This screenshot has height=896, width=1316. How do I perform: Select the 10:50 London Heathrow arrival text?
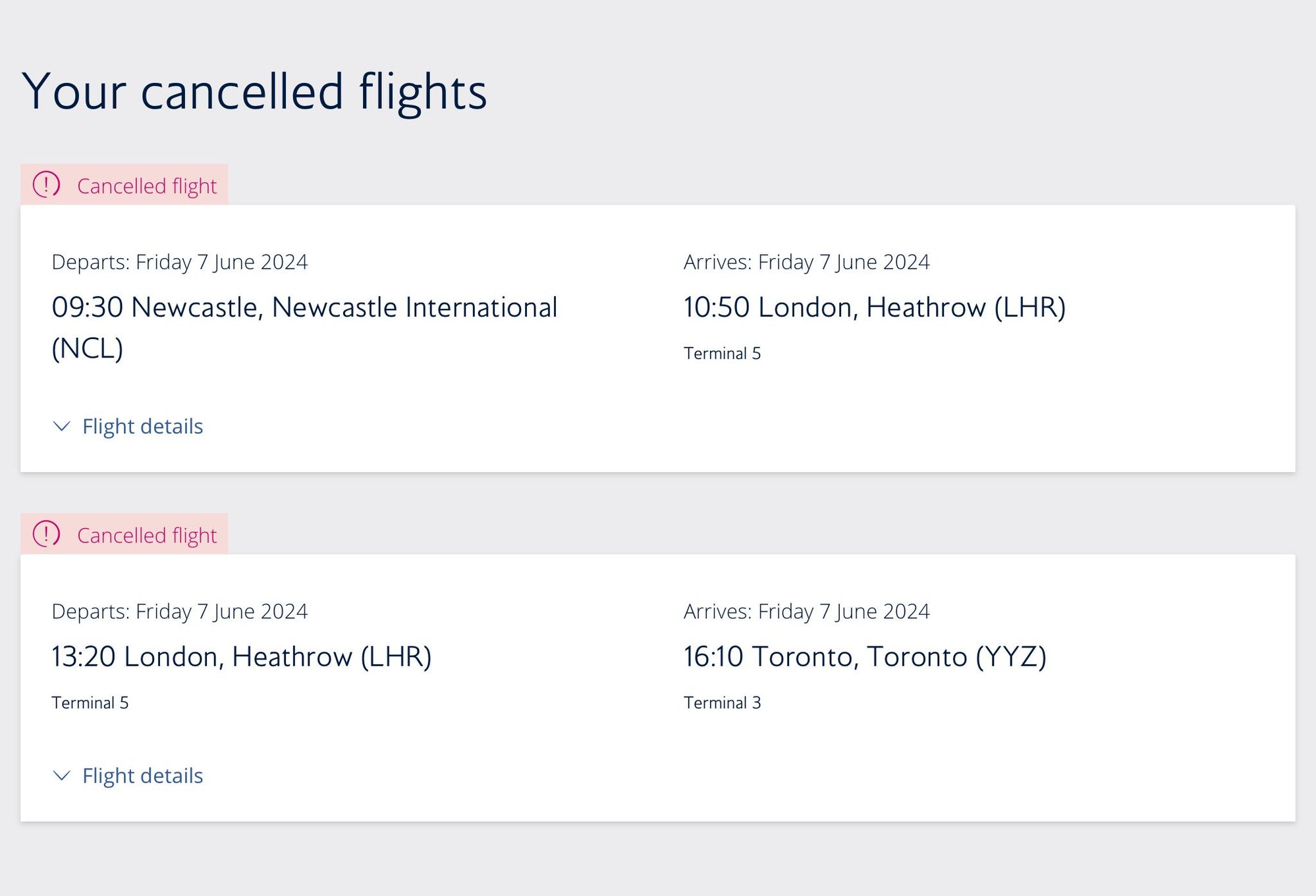pos(874,307)
